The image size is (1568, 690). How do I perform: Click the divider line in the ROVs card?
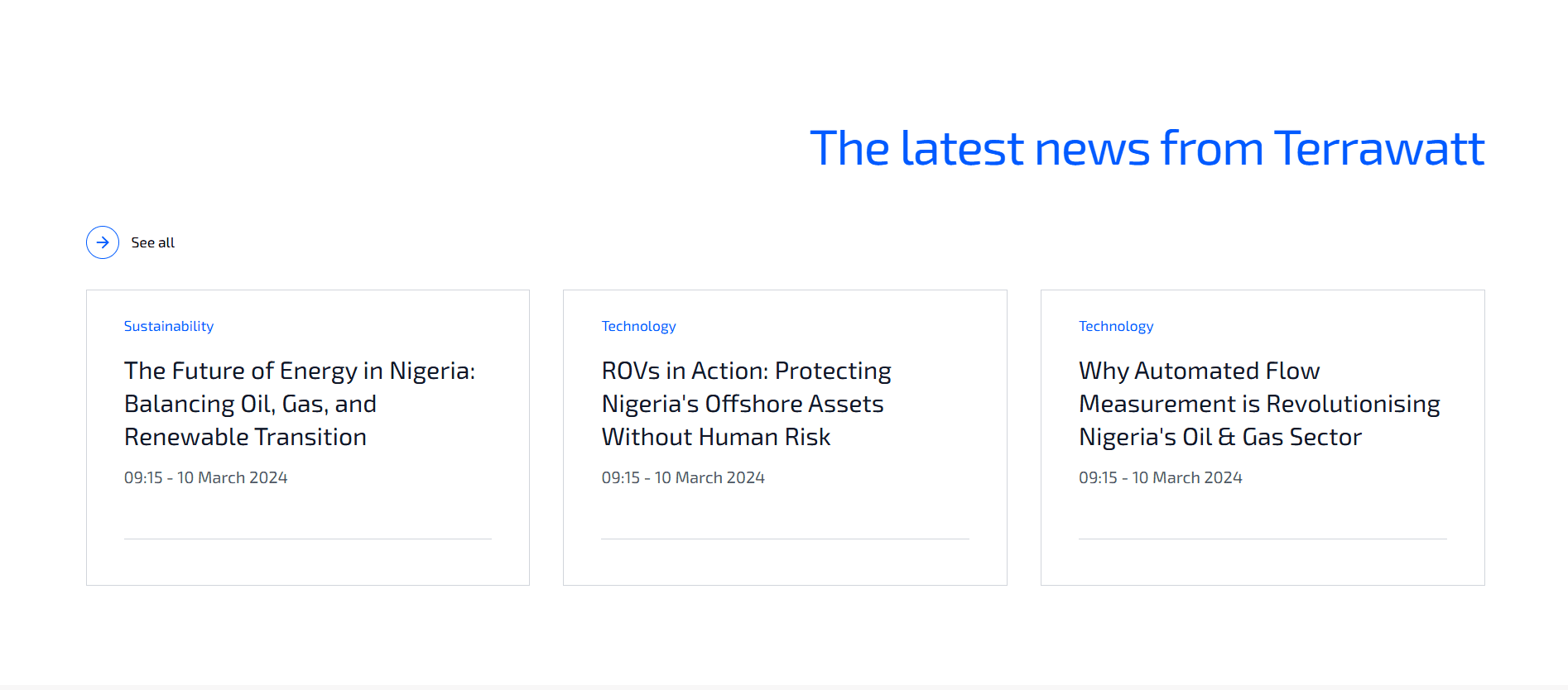pyautogui.click(x=785, y=539)
